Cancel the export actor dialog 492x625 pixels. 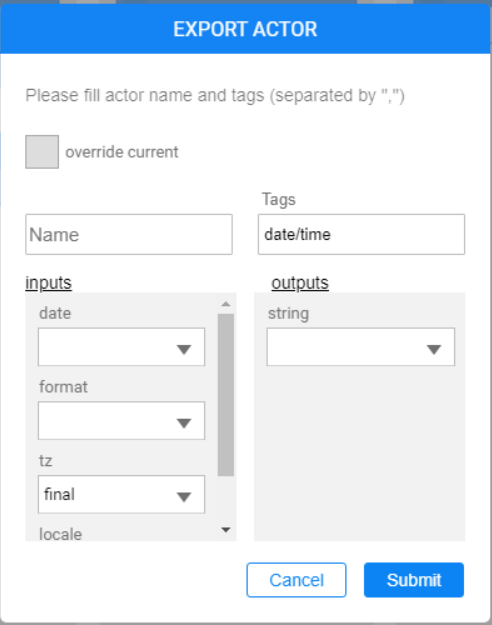296,580
